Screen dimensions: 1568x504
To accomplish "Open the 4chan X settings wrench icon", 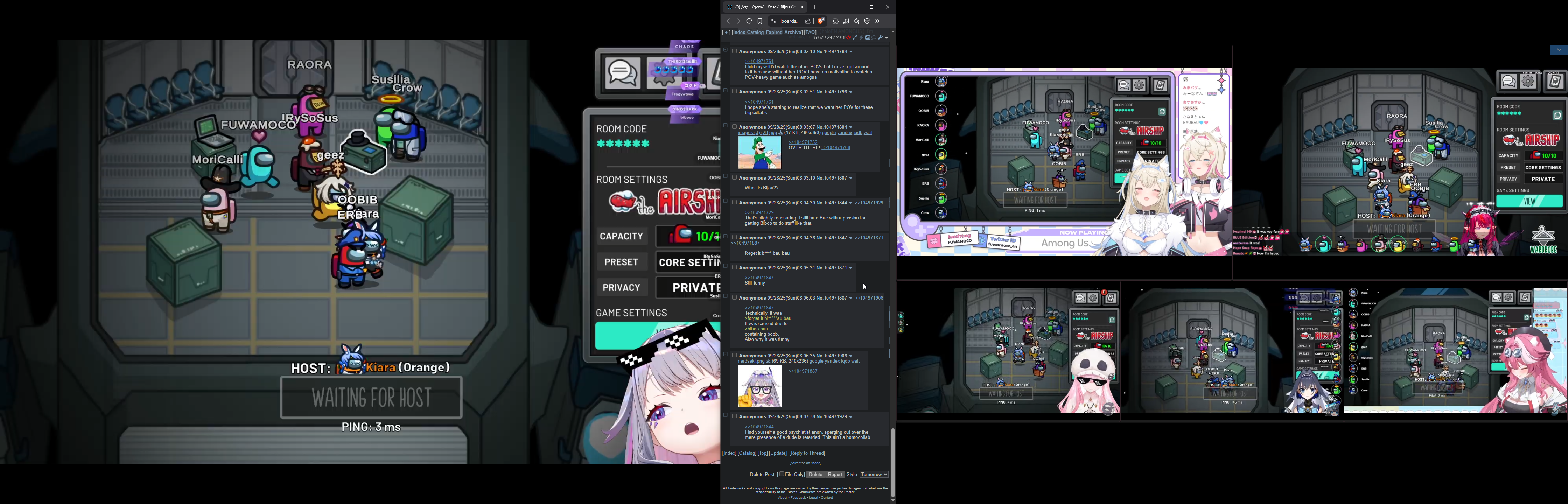I will 880,38.
